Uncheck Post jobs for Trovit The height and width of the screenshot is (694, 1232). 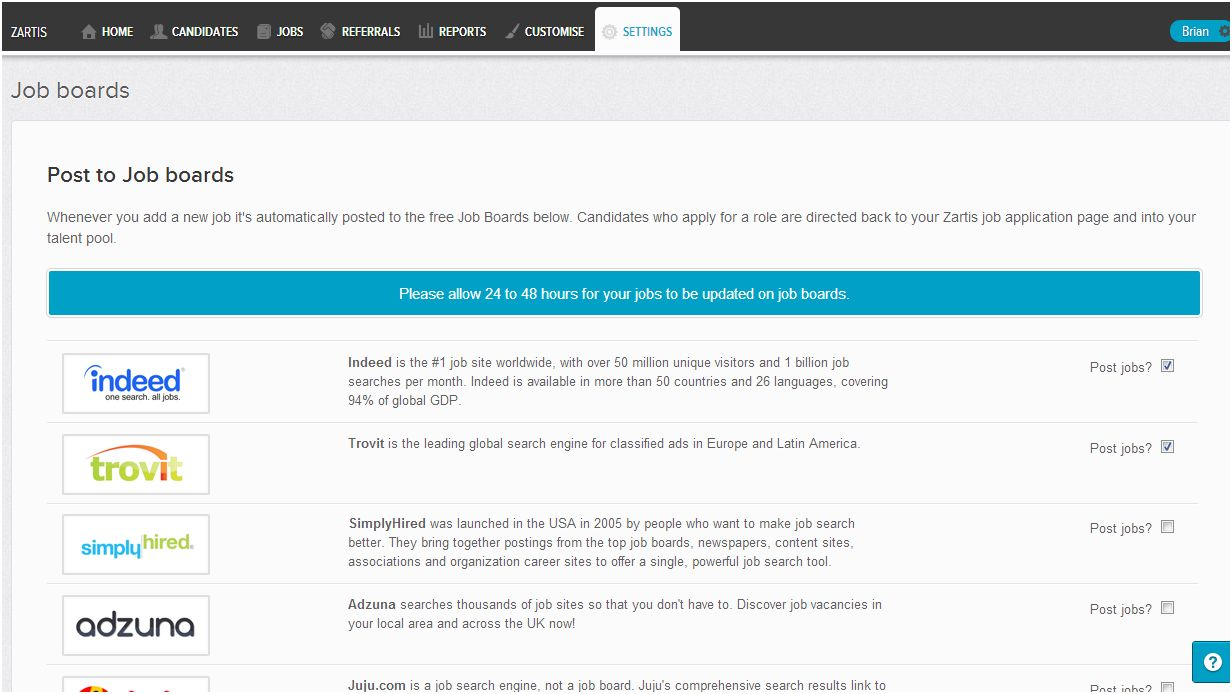(1167, 447)
